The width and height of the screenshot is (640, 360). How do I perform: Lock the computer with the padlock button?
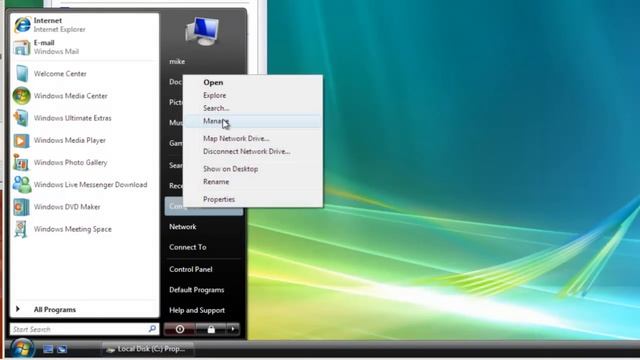[211, 329]
